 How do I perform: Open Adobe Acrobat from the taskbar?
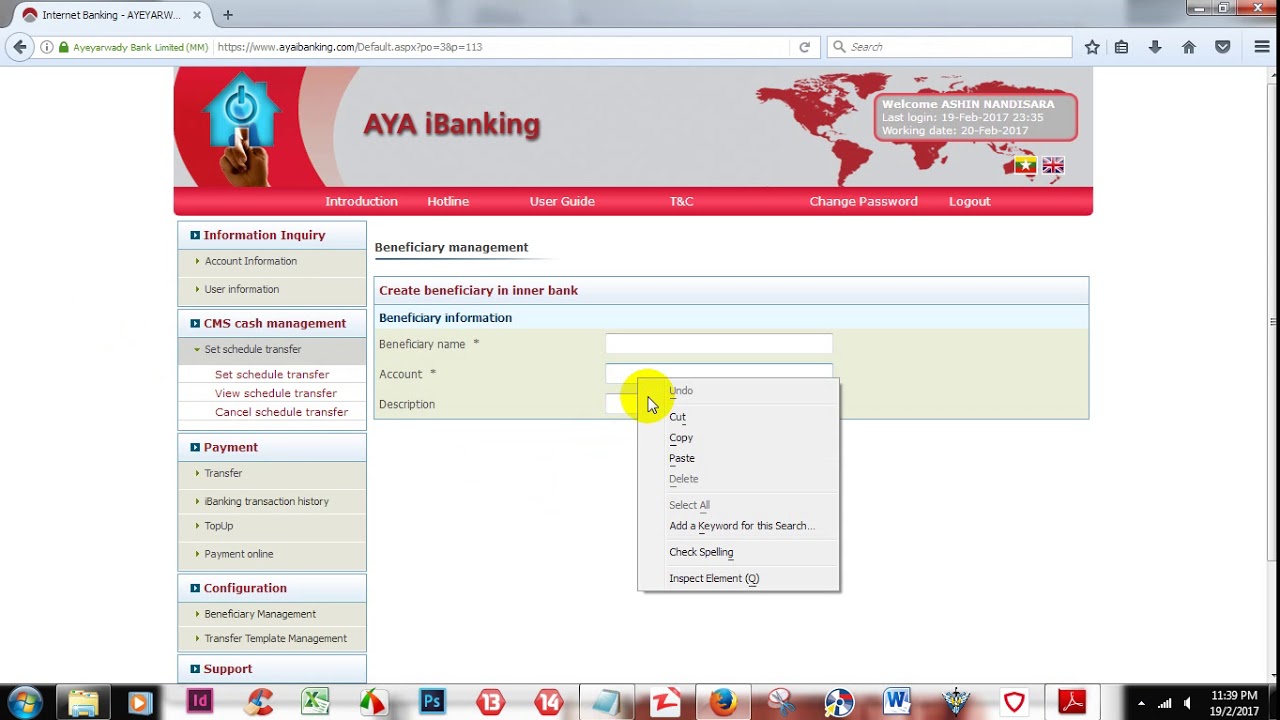pyautogui.click(x=1072, y=702)
